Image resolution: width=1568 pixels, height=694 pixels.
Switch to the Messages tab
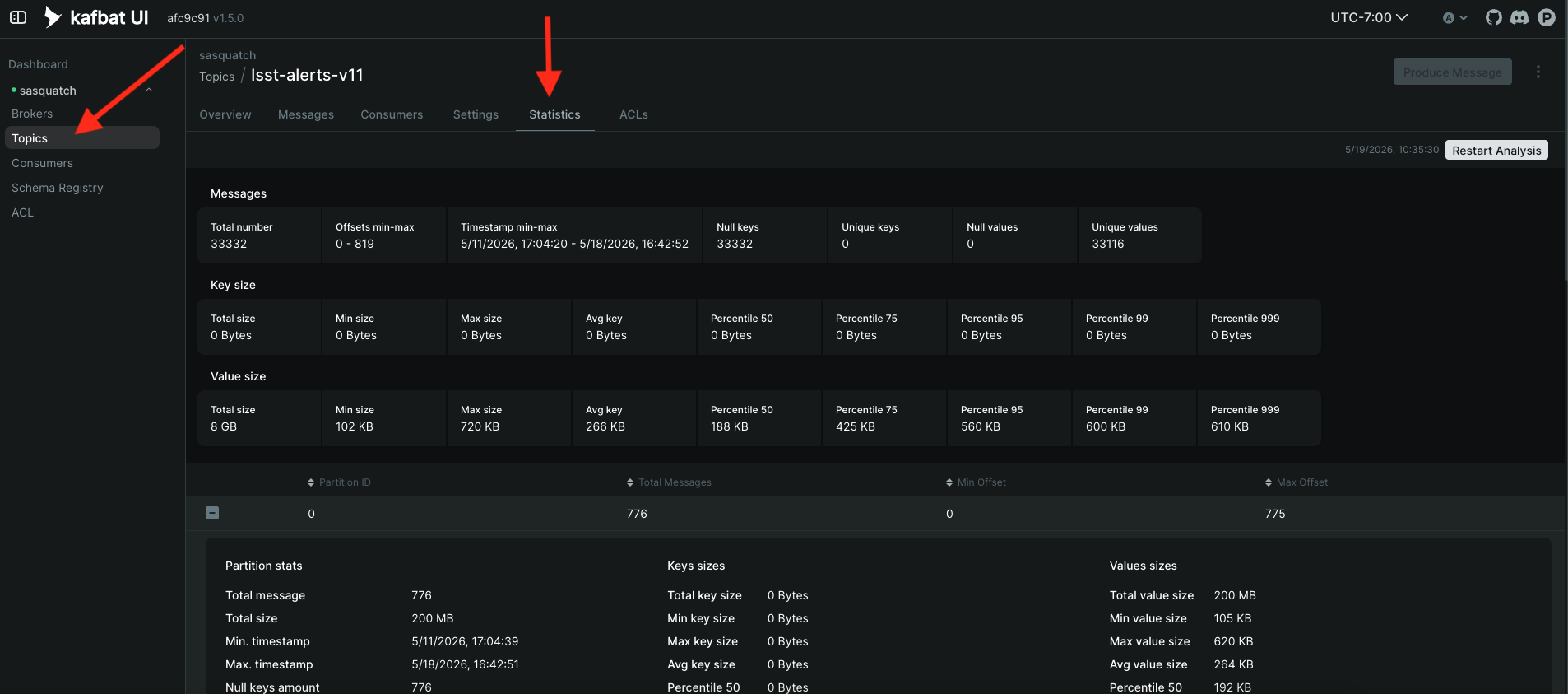click(x=306, y=114)
